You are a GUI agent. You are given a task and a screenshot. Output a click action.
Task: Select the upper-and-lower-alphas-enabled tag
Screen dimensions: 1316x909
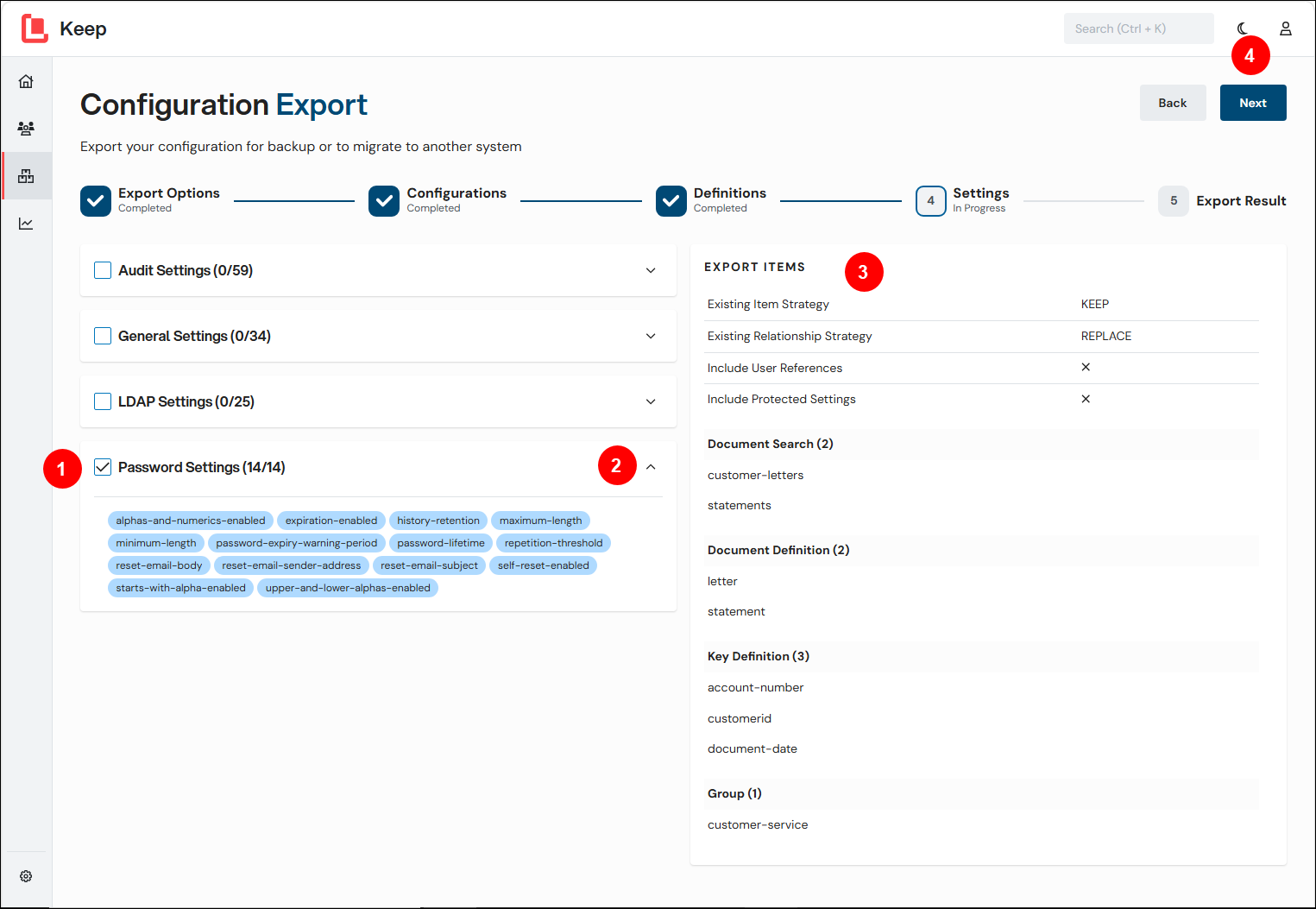point(348,588)
